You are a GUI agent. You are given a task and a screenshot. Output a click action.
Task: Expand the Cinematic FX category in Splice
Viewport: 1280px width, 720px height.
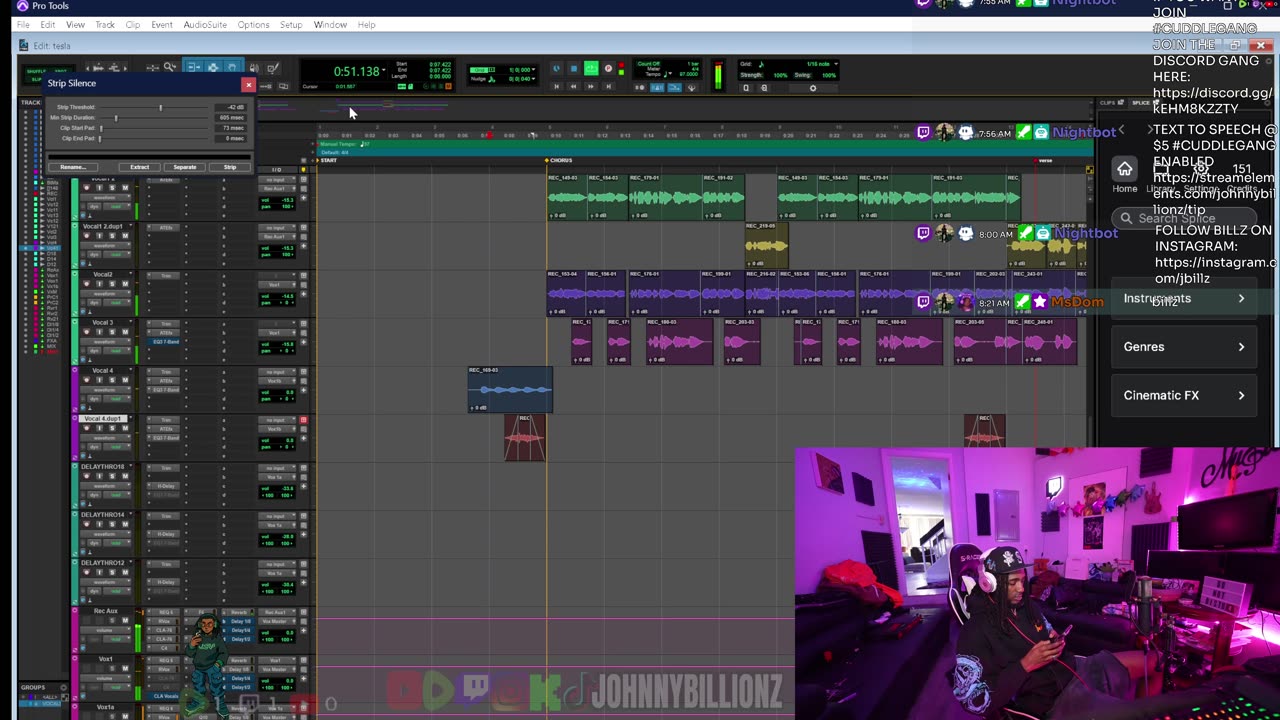1184,395
